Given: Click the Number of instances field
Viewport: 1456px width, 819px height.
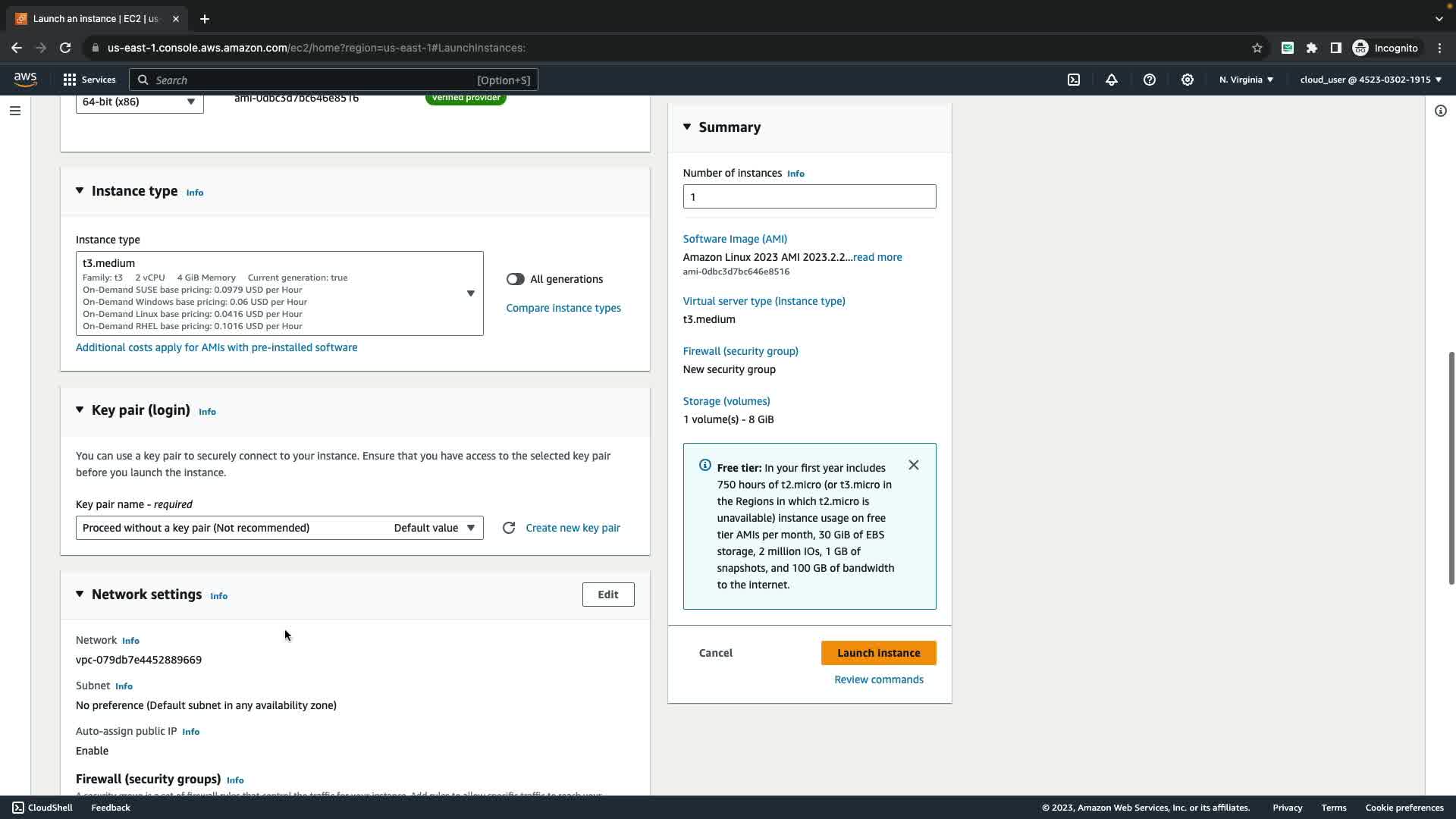Looking at the screenshot, I should (x=809, y=197).
